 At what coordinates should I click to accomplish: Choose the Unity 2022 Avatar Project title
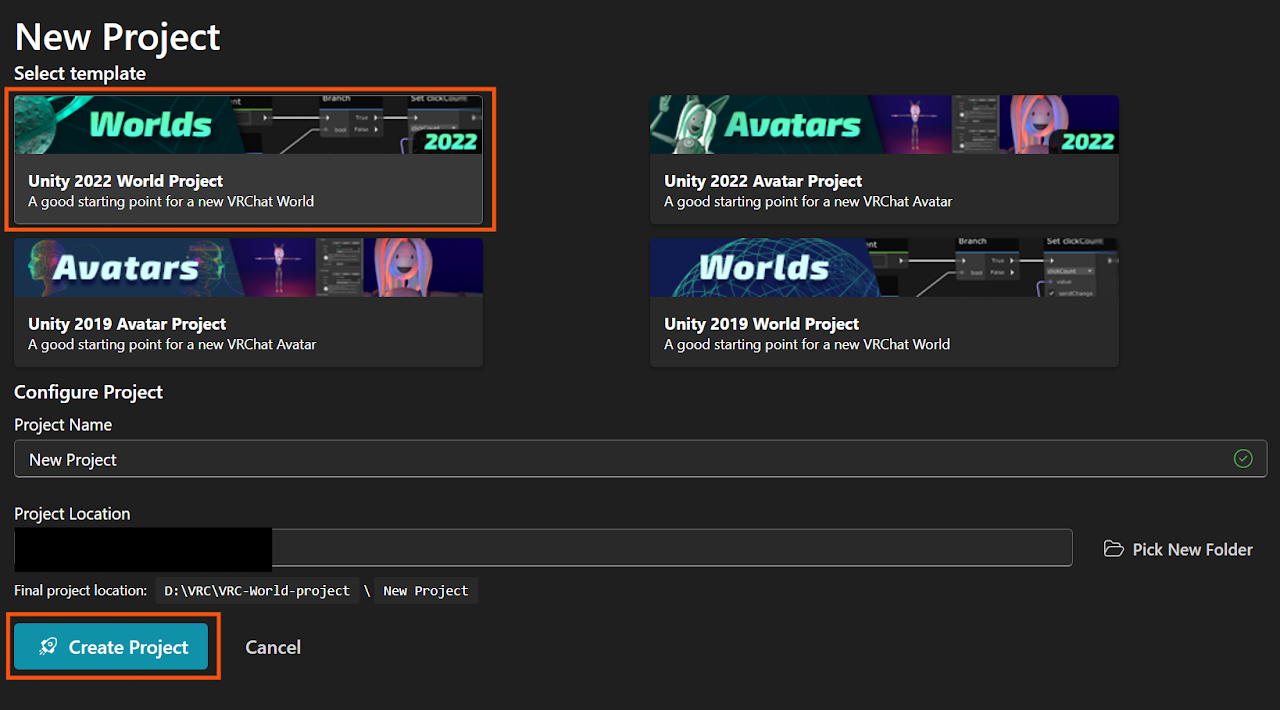pyautogui.click(x=762, y=181)
